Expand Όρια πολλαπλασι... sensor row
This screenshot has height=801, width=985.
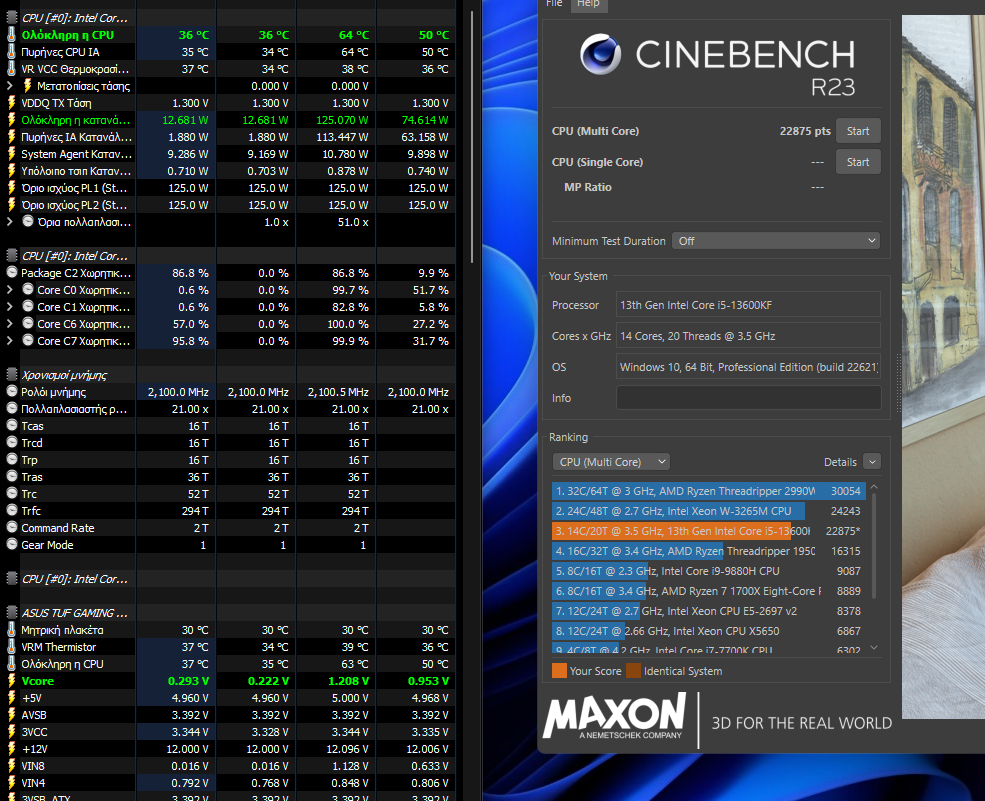click(9, 222)
